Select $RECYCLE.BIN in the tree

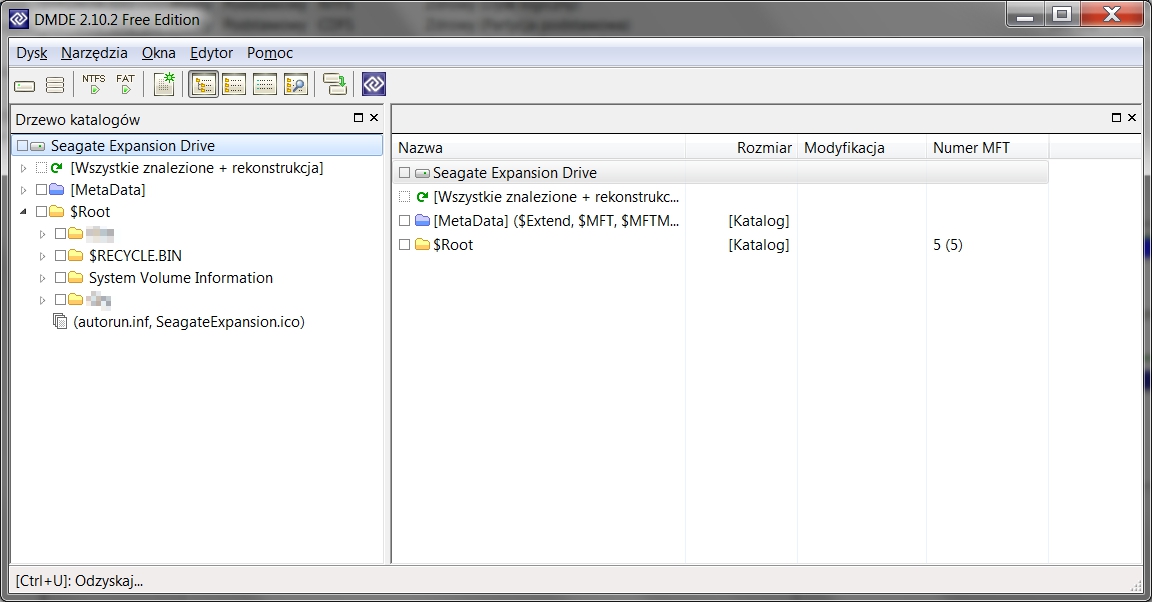(135, 256)
